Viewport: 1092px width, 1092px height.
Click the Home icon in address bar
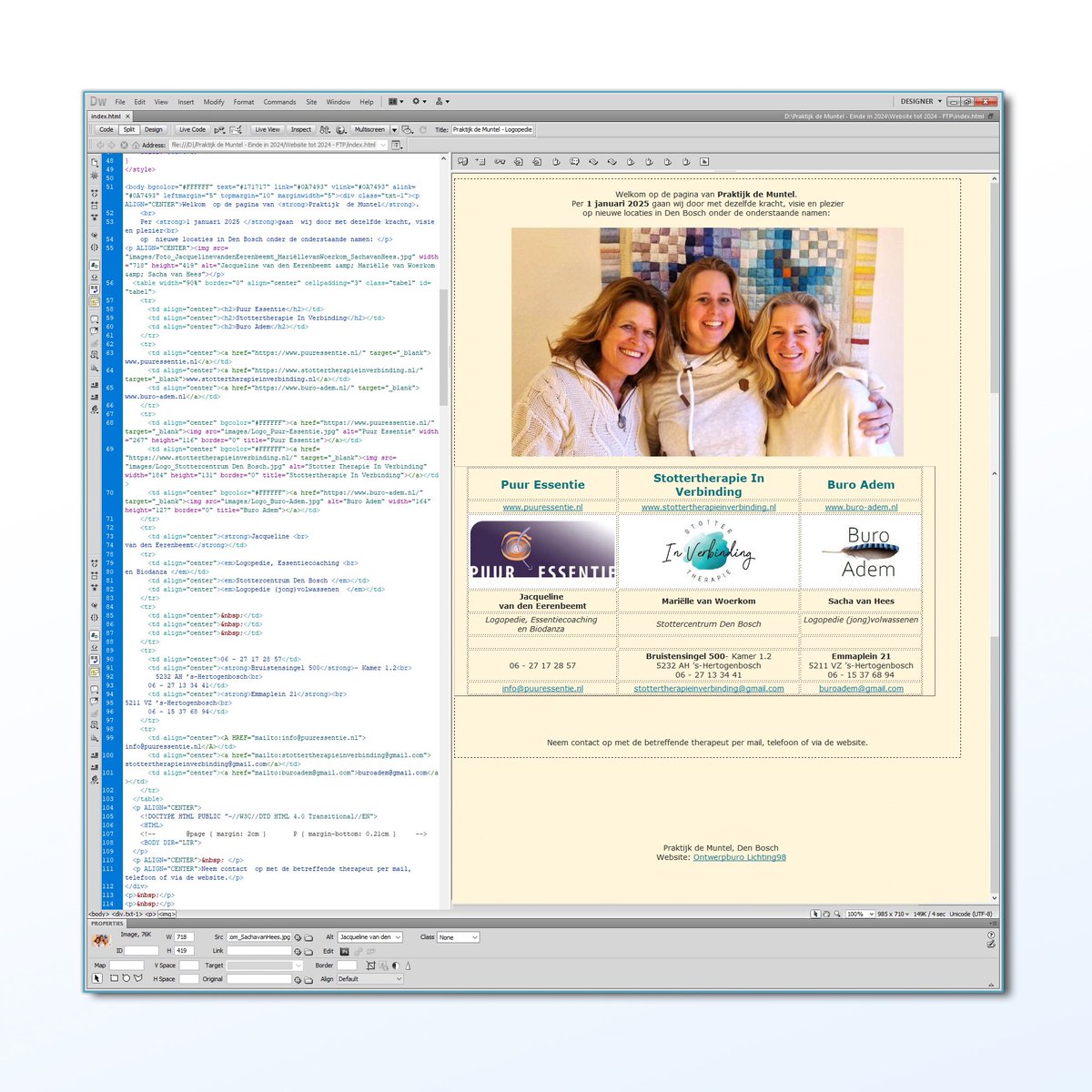coord(136,145)
